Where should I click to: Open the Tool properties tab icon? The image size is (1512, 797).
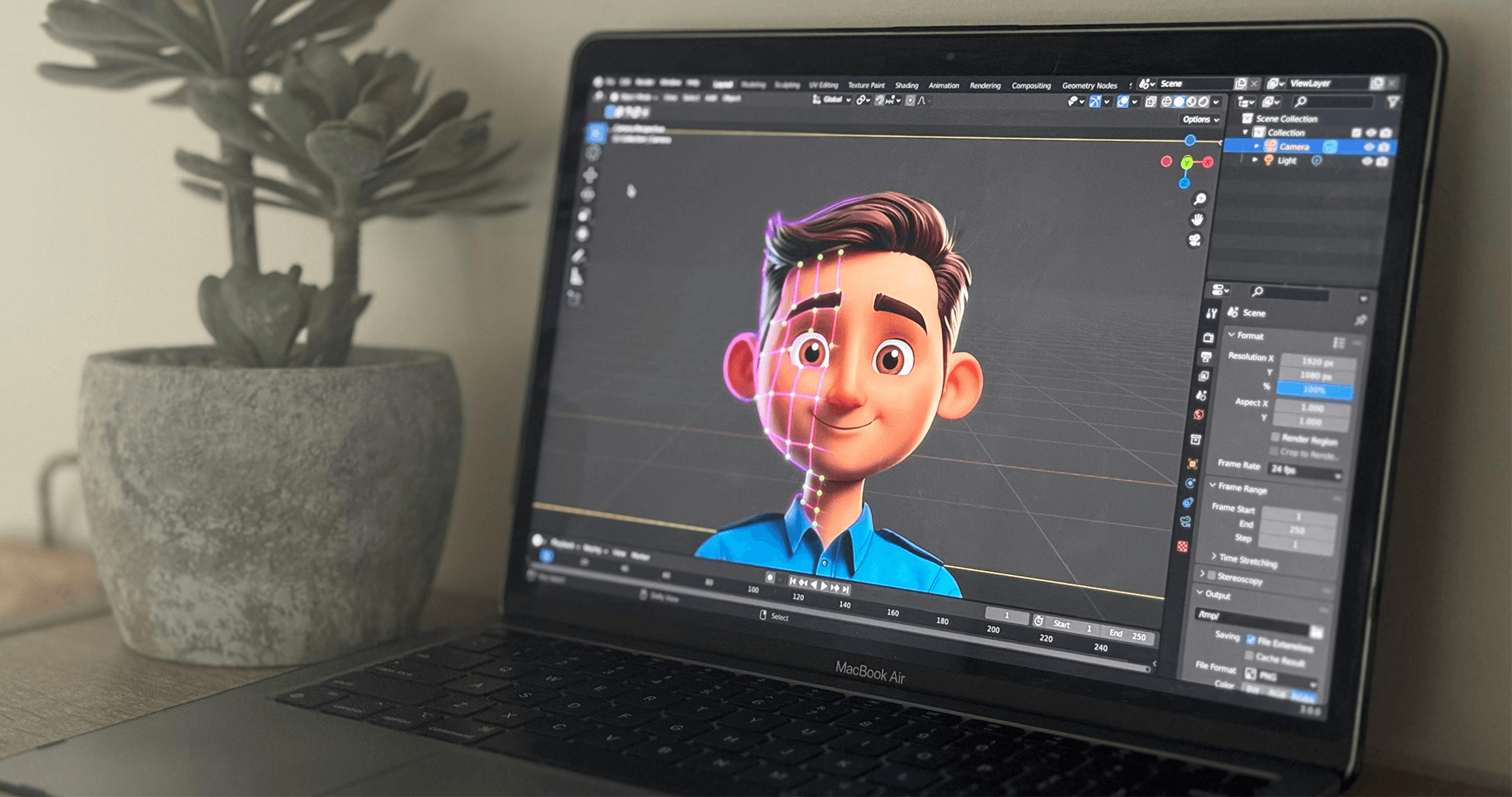click(1211, 314)
